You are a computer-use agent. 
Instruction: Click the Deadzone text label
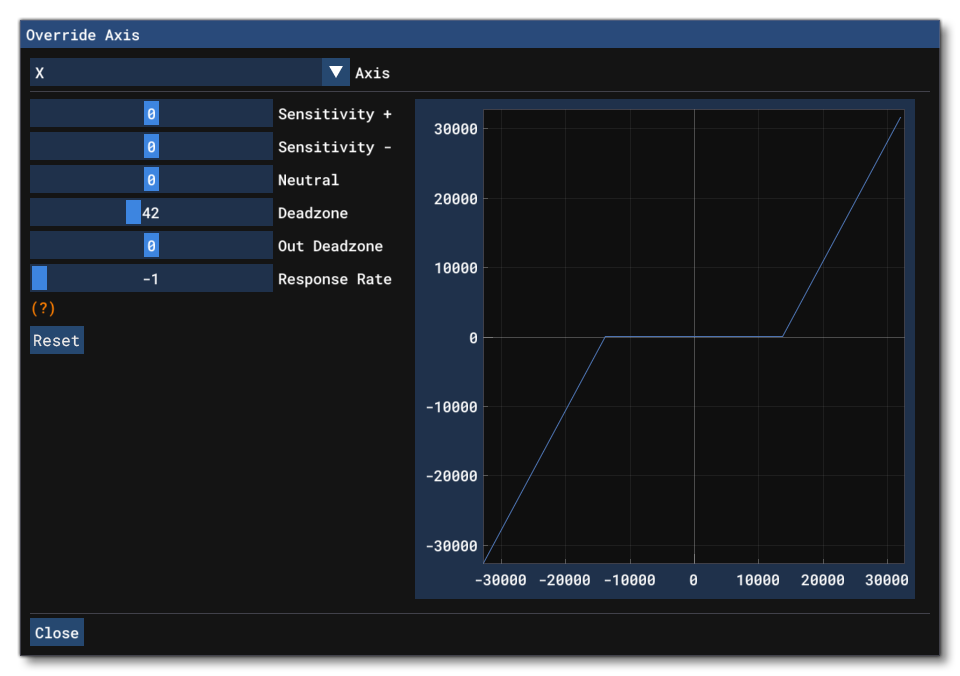point(312,213)
